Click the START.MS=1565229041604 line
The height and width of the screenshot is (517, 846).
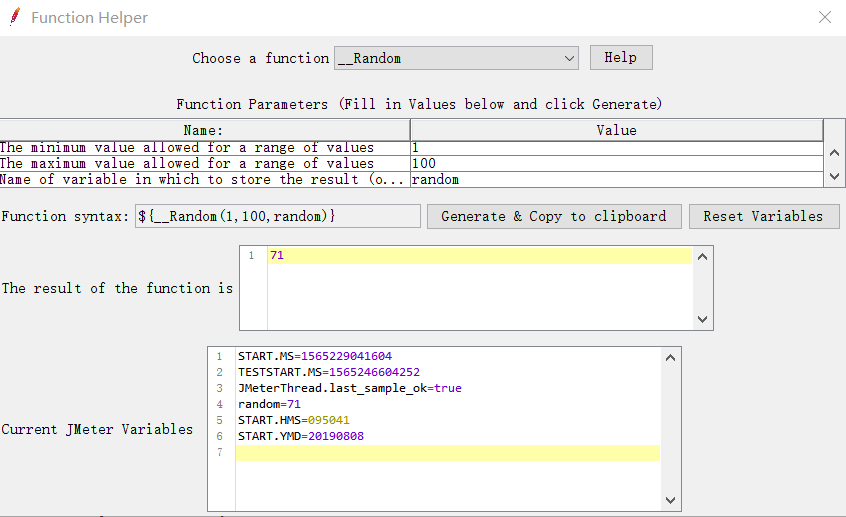click(x=315, y=356)
